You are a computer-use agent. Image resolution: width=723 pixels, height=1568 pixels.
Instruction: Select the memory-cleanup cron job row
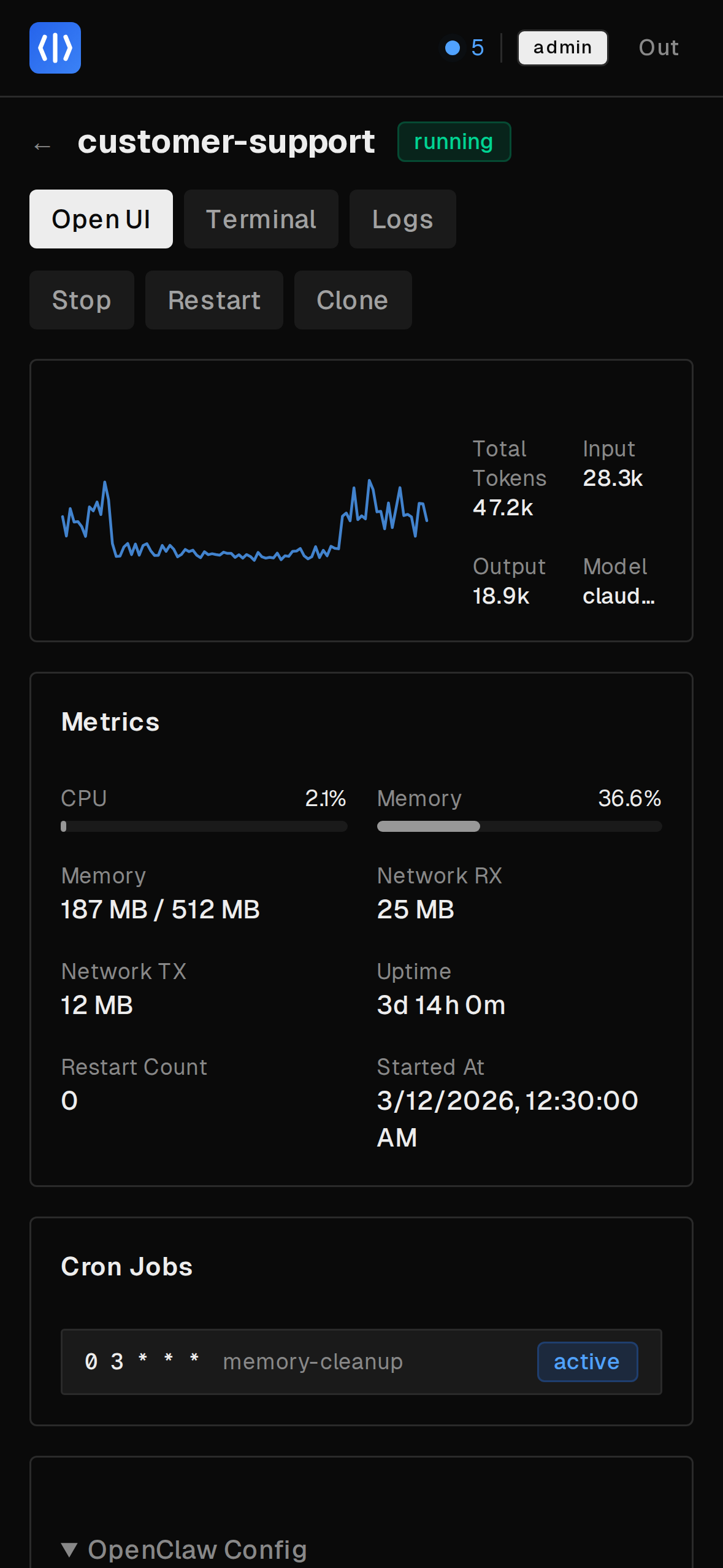point(313,1362)
